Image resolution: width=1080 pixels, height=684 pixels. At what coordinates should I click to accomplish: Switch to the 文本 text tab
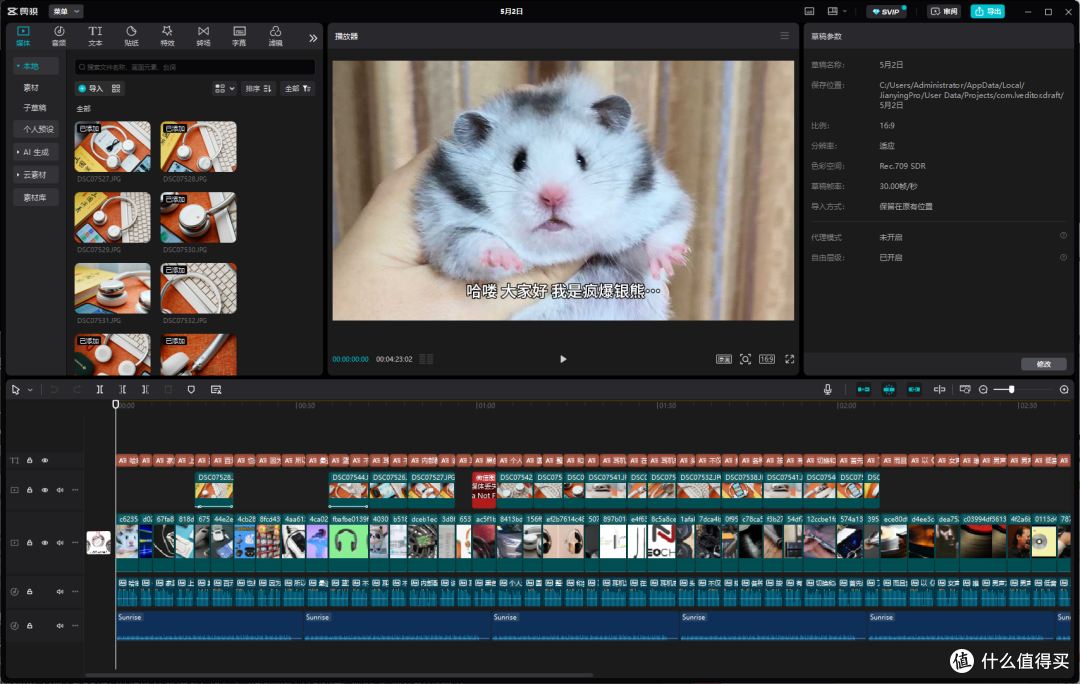95,36
